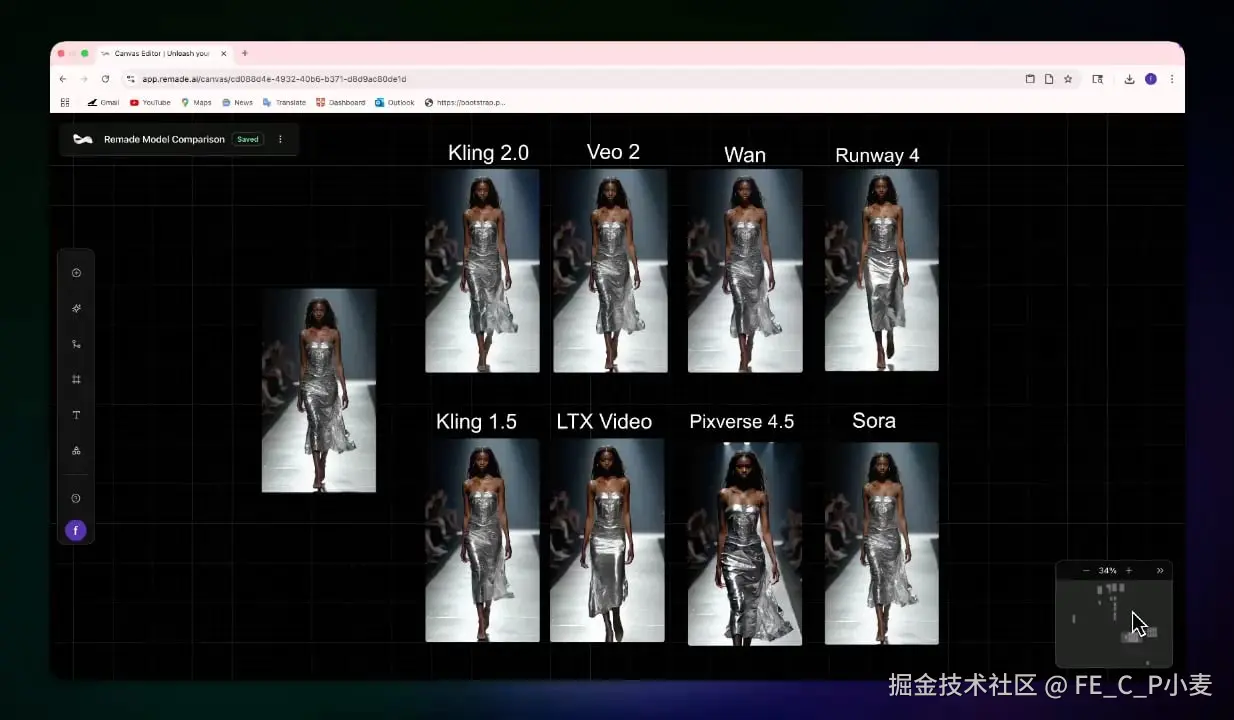Open the AI generate (sparkle) tool
Image resolution: width=1234 pixels, height=720 pixels.
[x=76, y=308]
